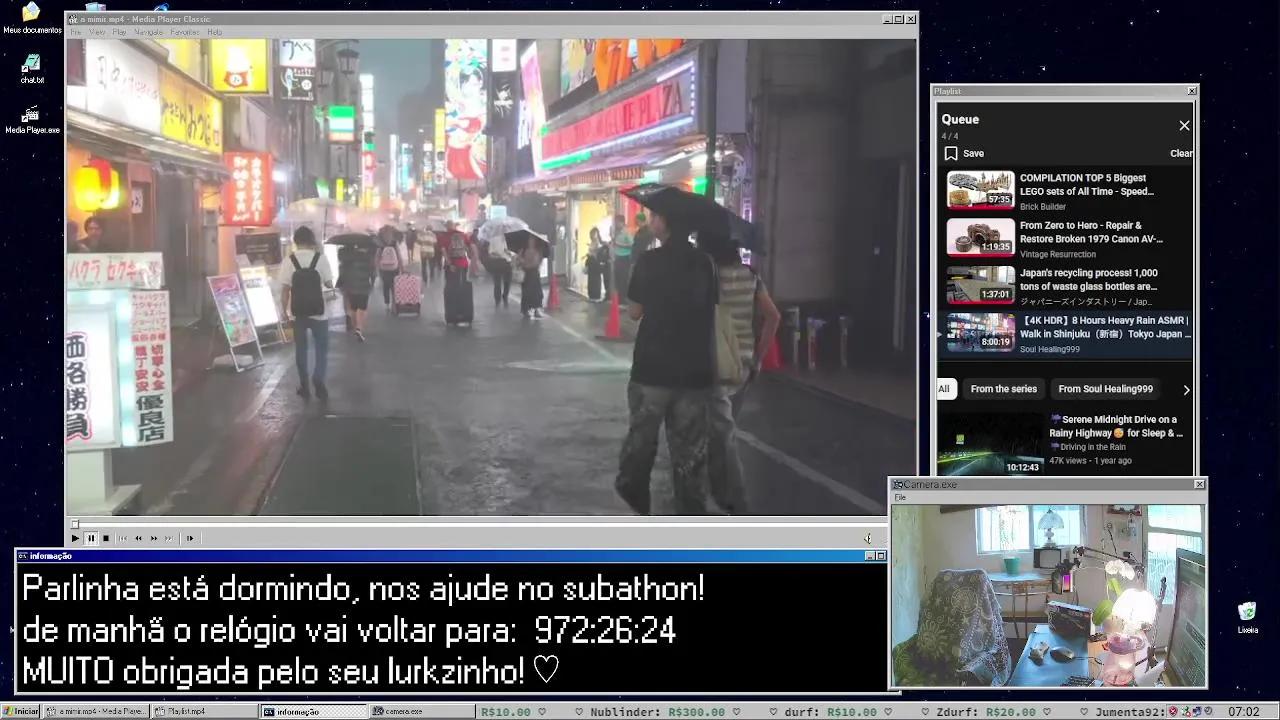Switch to 'a mimir.mp4 - Media Player' taskbar item
The width and height of the screenshot is (1280, 720).
96,711
